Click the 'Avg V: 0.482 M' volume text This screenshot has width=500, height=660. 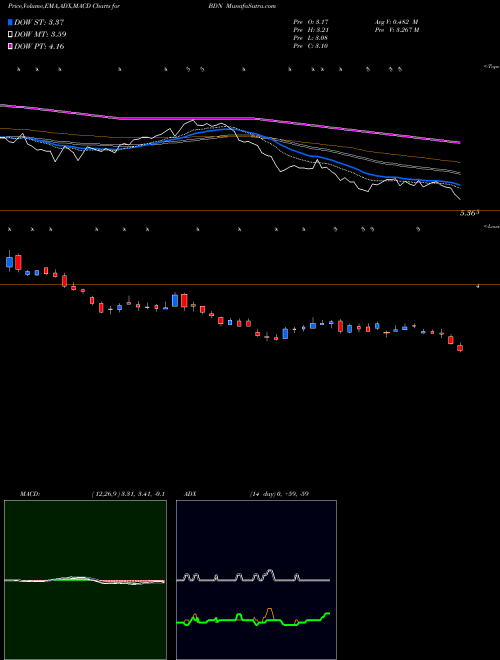[396, 22]
